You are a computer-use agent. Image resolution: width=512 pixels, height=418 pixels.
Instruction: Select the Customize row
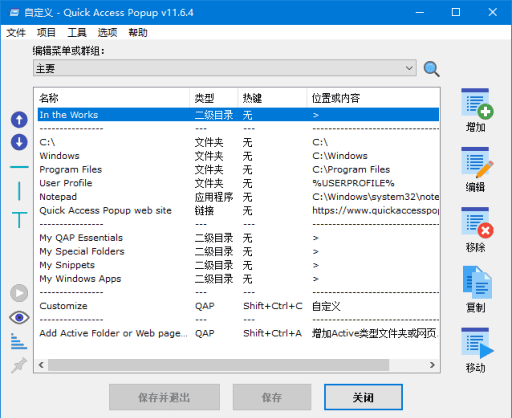(238, 306)
